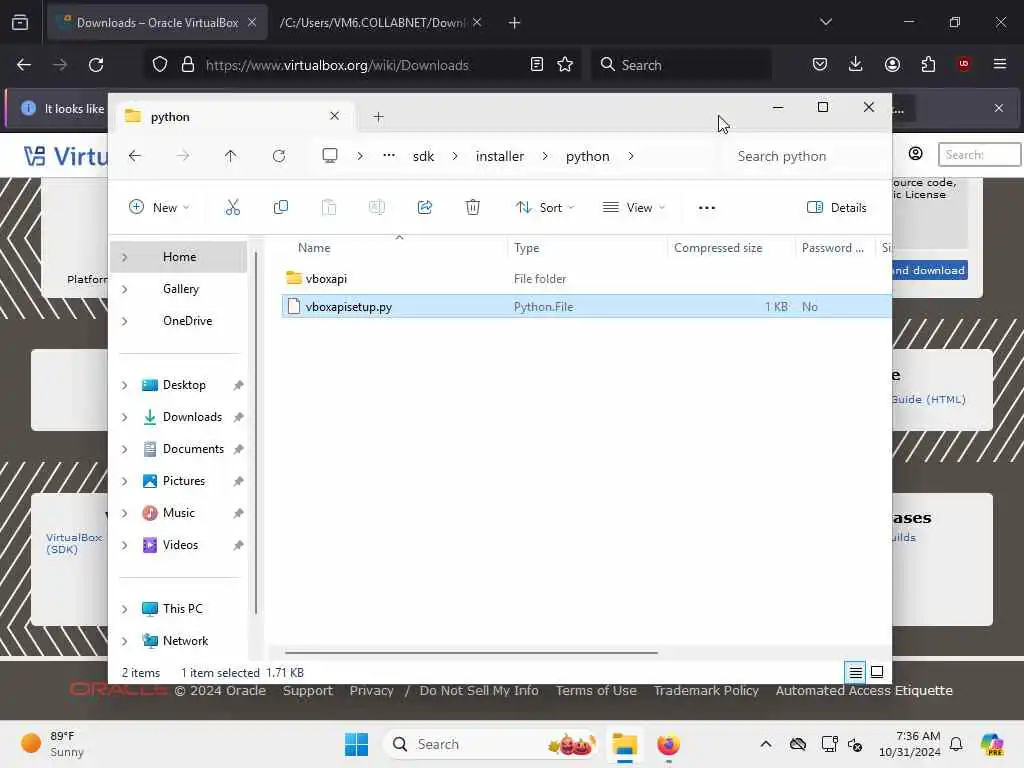Viewport: 1024px width, 768px height.
Task: Expand the OneDrive tree node
Action: tap(124, 321)
